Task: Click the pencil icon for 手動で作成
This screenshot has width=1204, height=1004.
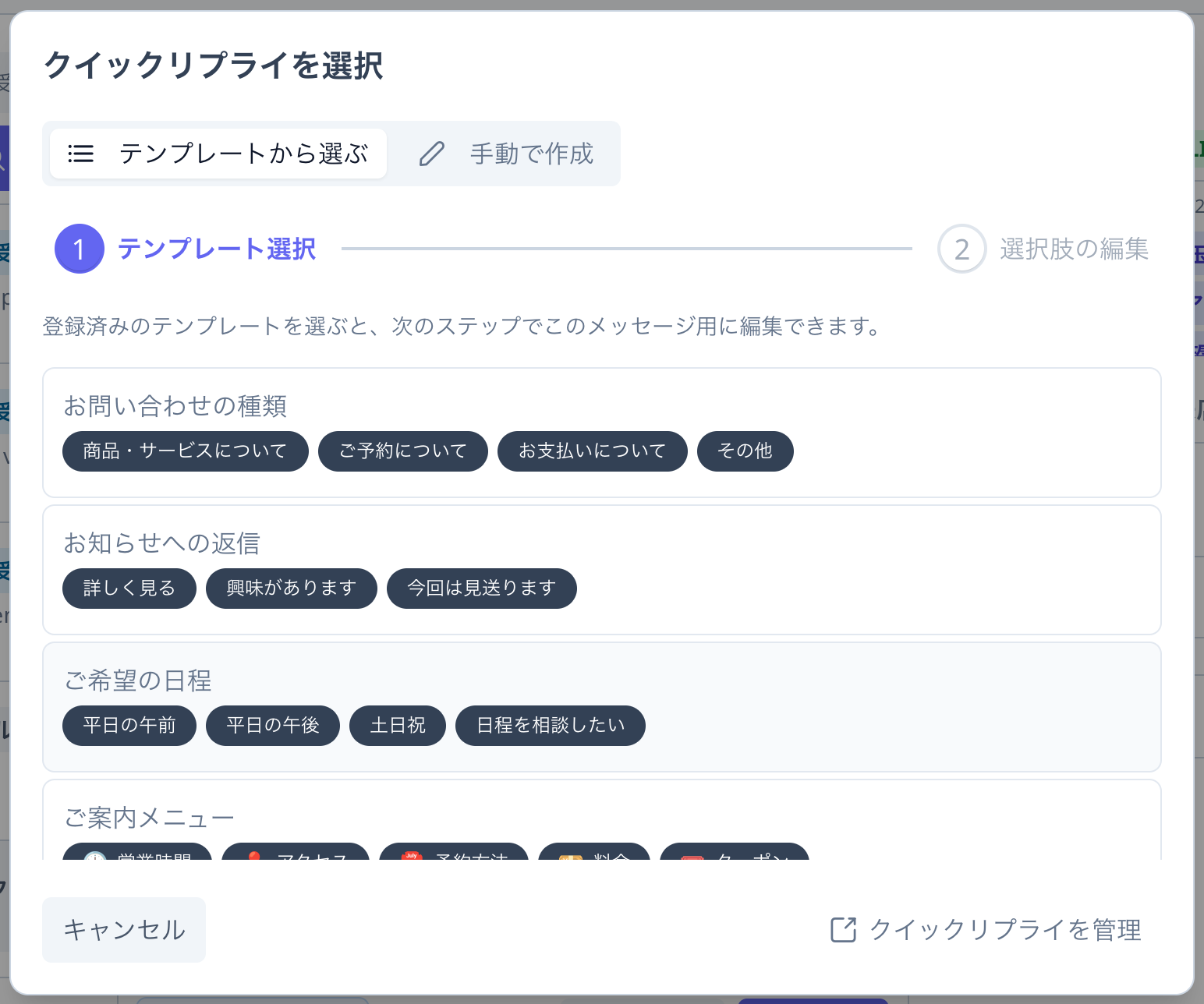Action: [x=432, y=154]
